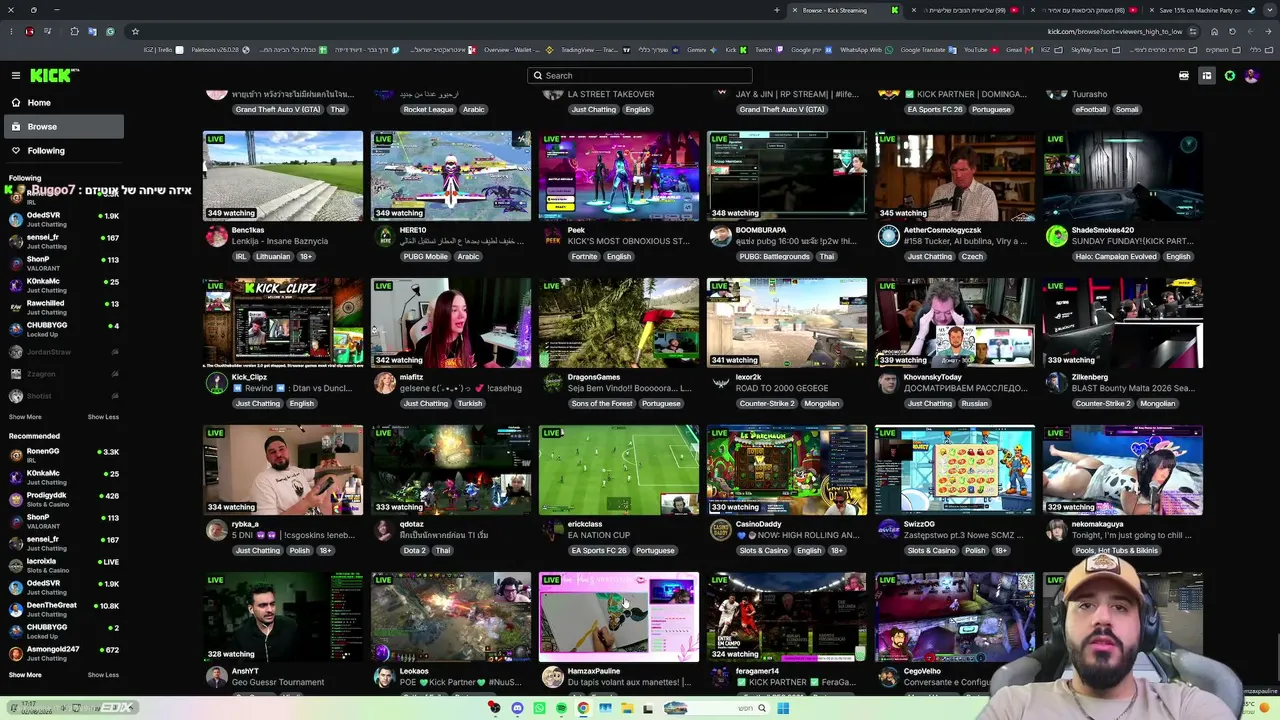
Task: Open lexor2k Counter-Strike stream thumbnail
Action: point(787,323)
